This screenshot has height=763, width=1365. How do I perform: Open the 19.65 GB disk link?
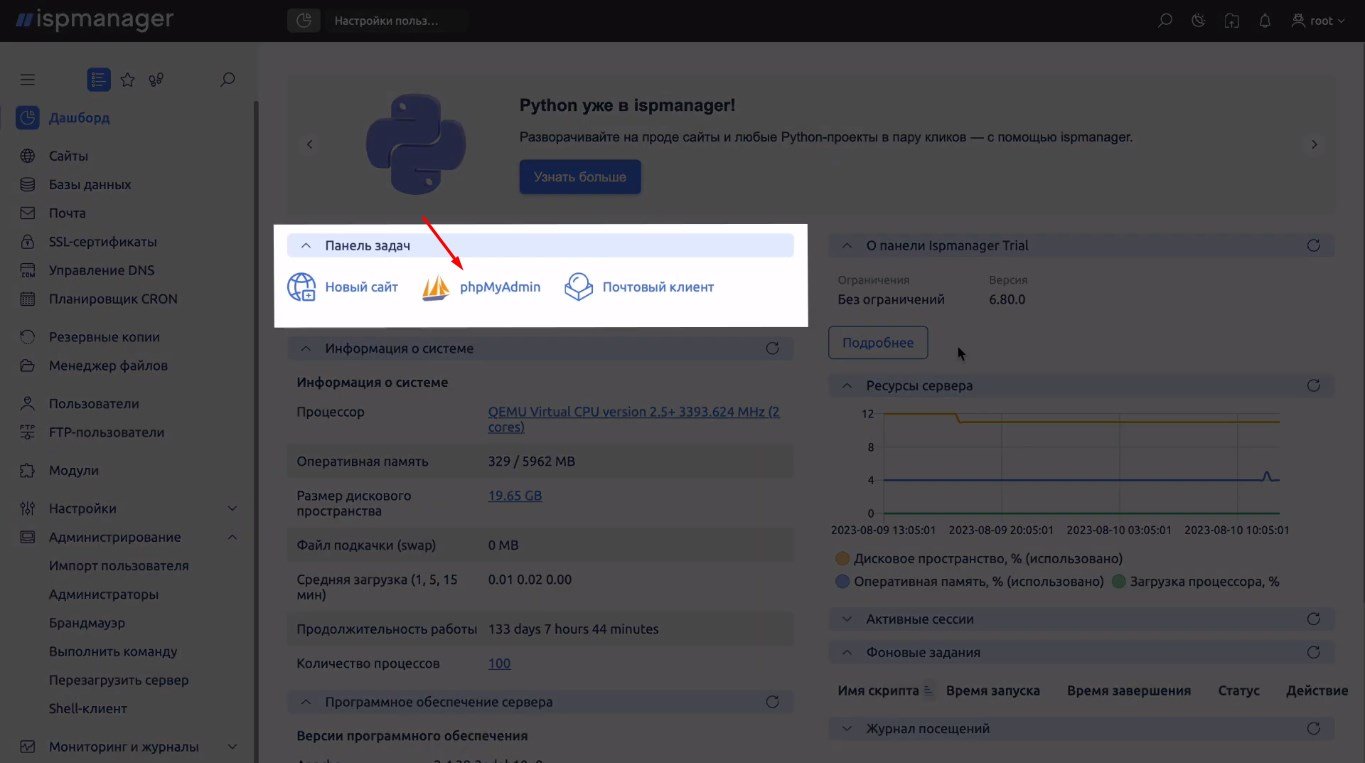515,495
